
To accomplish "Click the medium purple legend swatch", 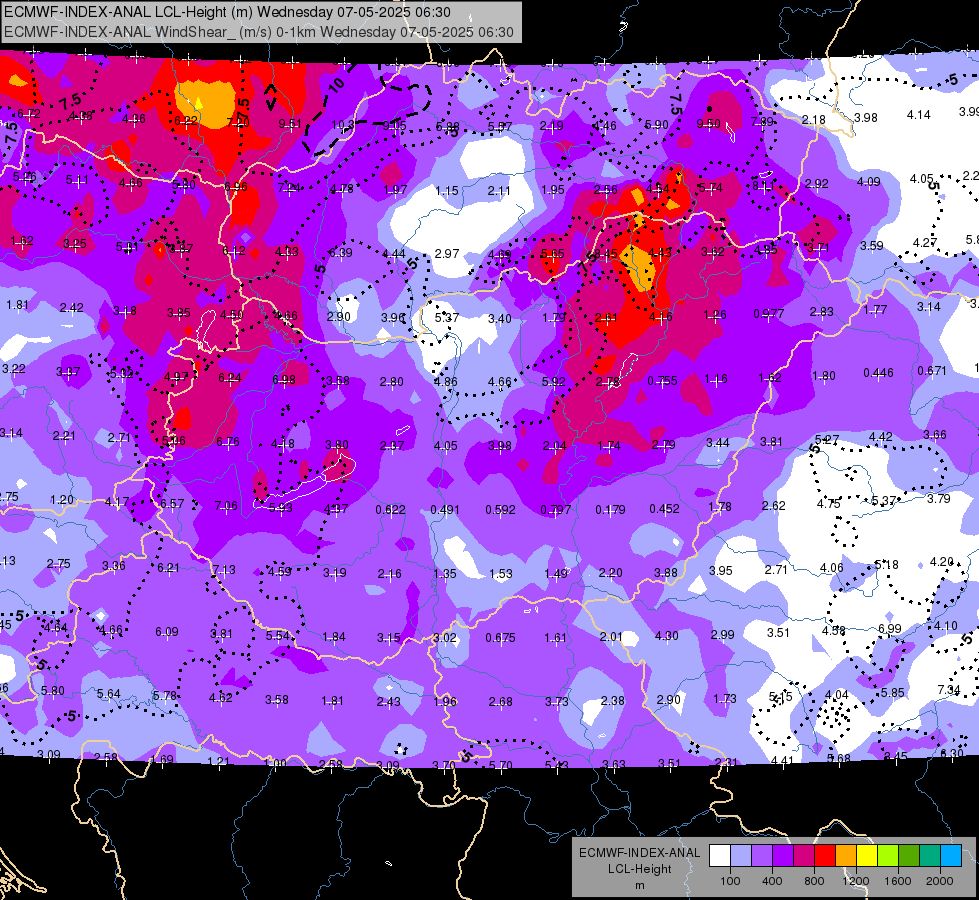I will click(762, 856).
